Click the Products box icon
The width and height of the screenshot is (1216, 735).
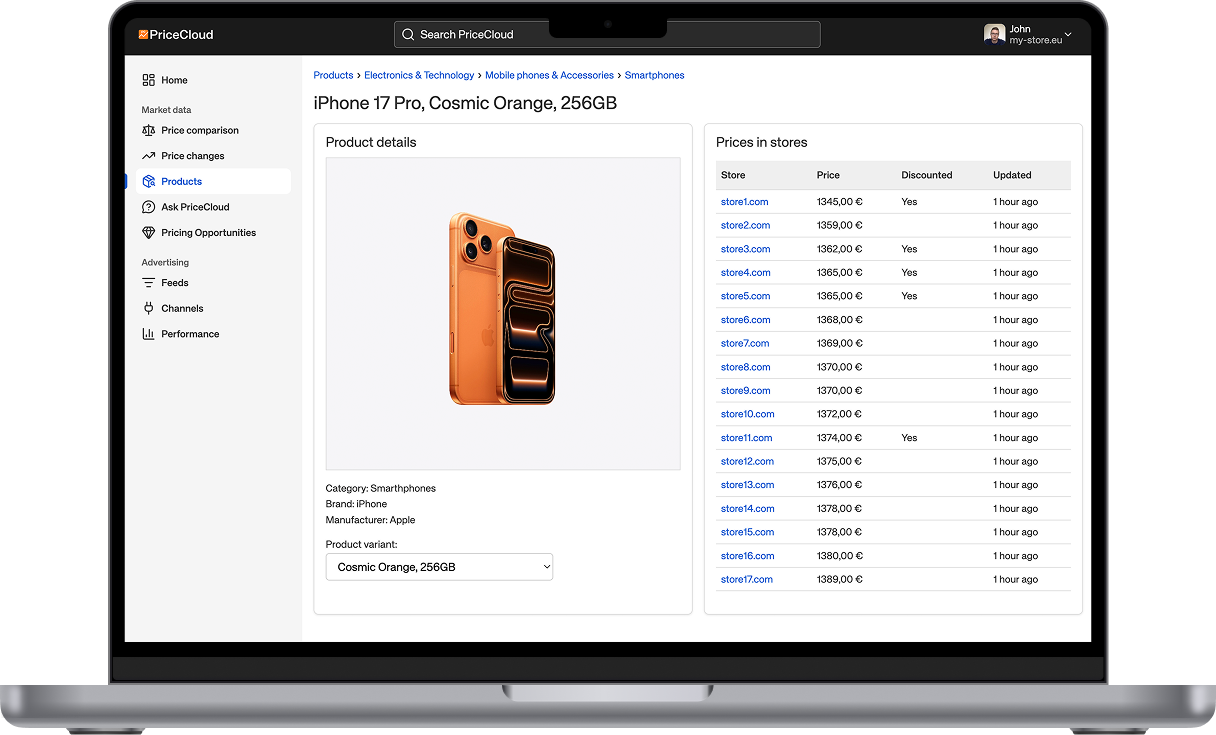pyautogui.click(x=148, y=182)
